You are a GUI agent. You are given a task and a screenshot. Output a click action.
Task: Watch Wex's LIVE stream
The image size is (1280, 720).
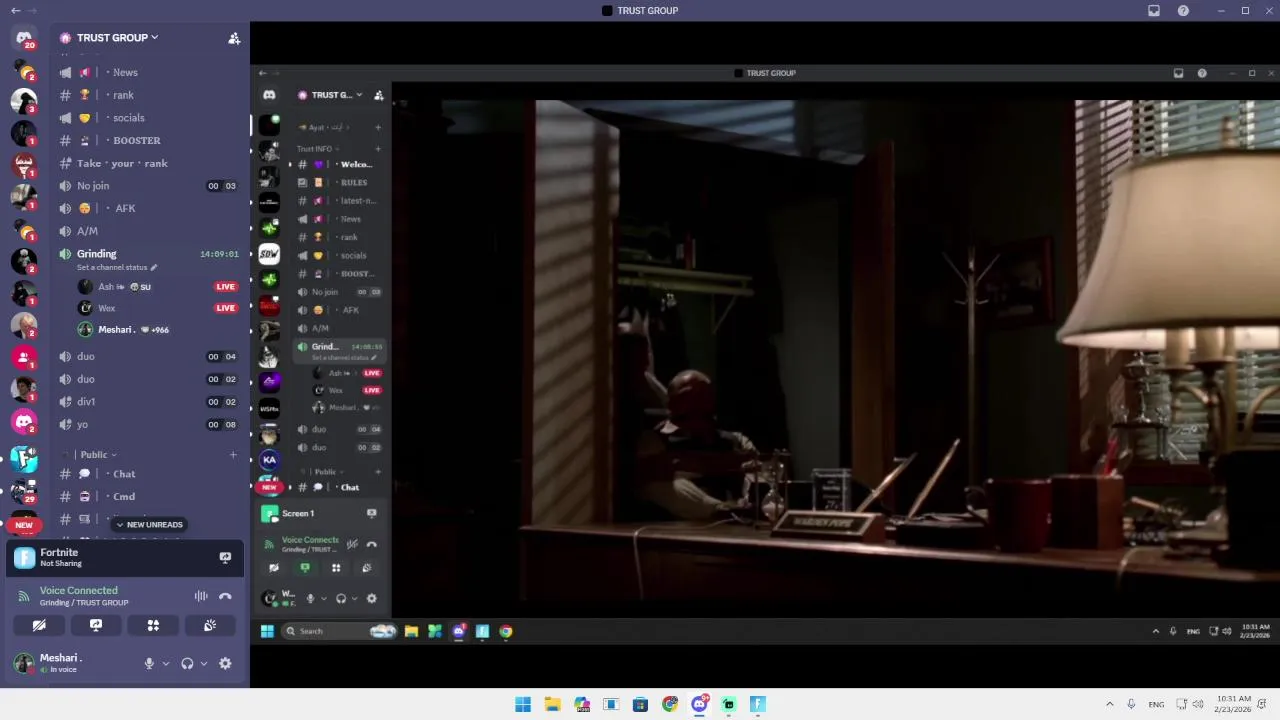tap(226, 308)
